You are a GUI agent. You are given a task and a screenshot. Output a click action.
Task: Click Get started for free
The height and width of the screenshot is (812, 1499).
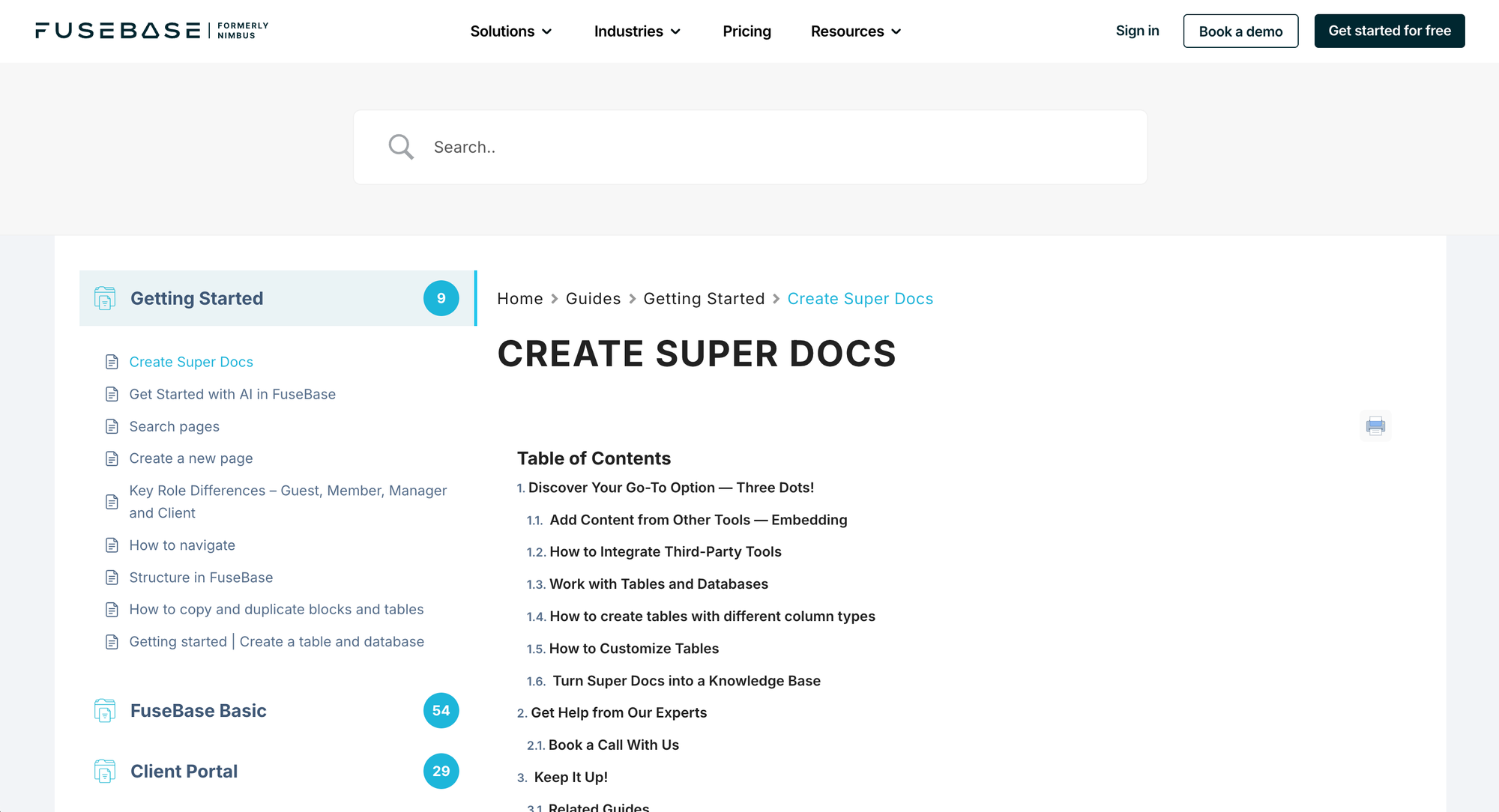[x=1389, y=31]
